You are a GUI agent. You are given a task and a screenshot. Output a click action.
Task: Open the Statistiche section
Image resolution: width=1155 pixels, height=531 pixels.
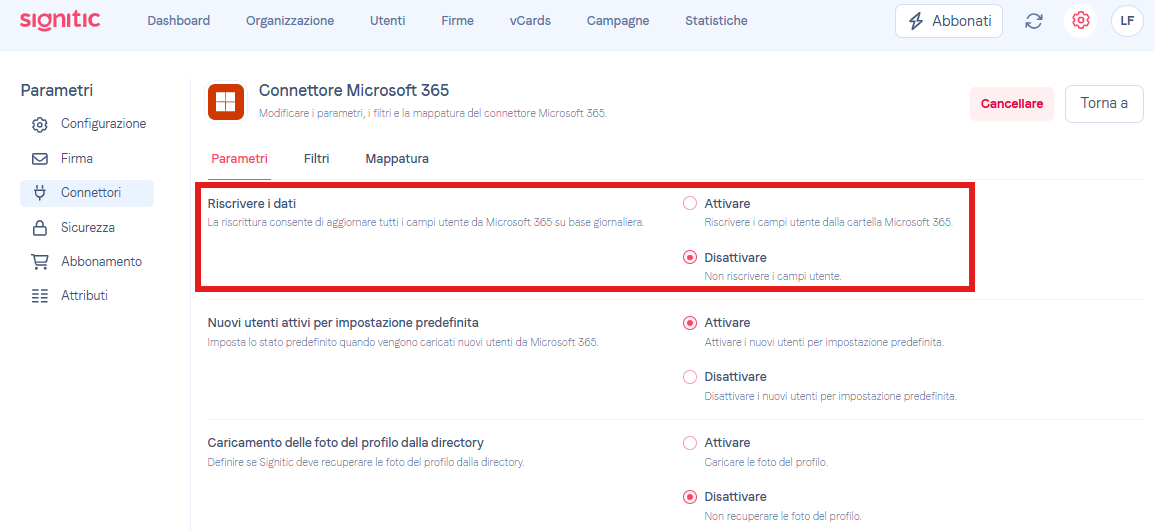[716, 21]
